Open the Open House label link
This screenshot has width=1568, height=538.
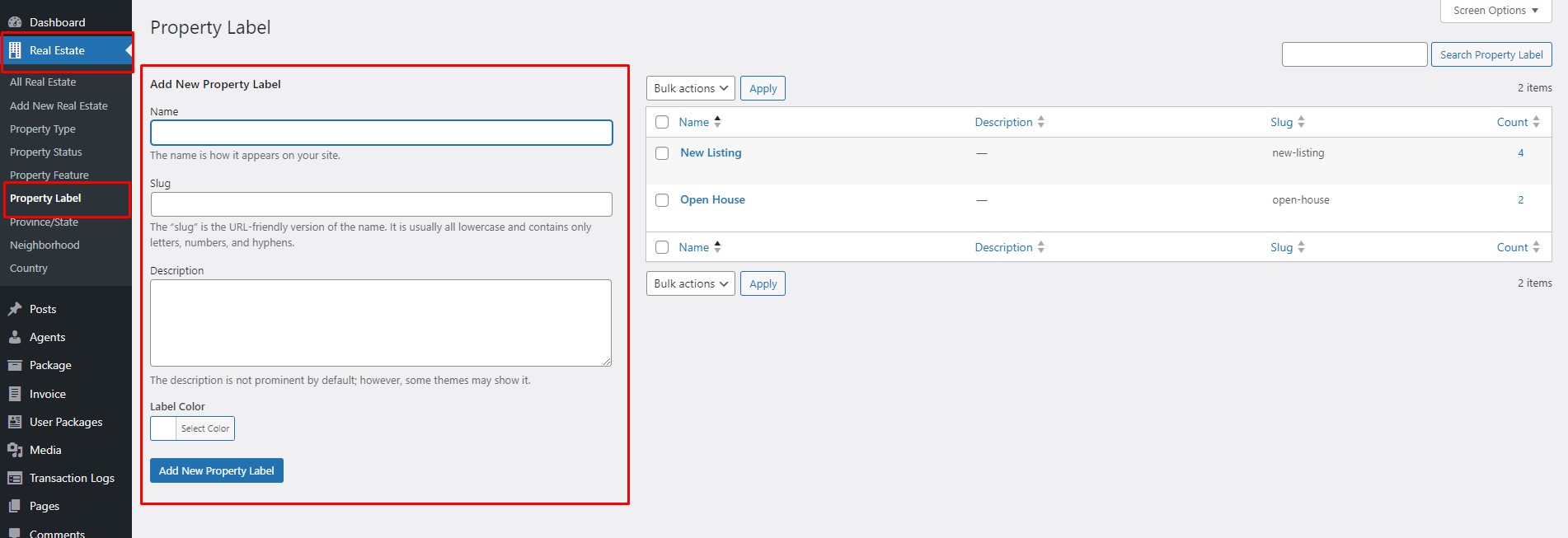tap(712, 199)
